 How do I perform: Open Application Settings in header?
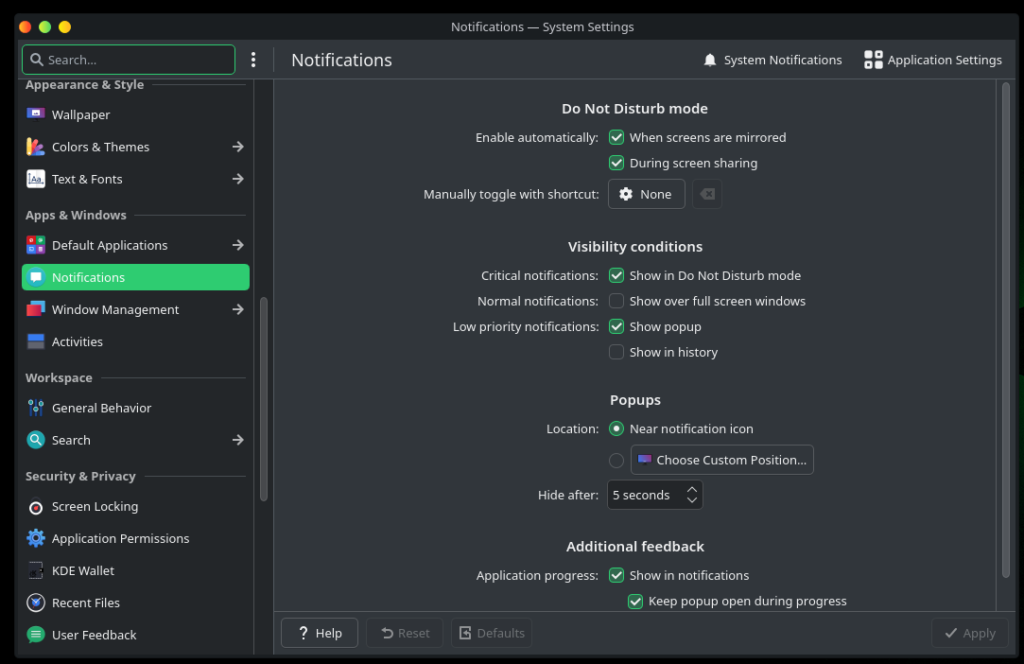[x=932, y=60]
